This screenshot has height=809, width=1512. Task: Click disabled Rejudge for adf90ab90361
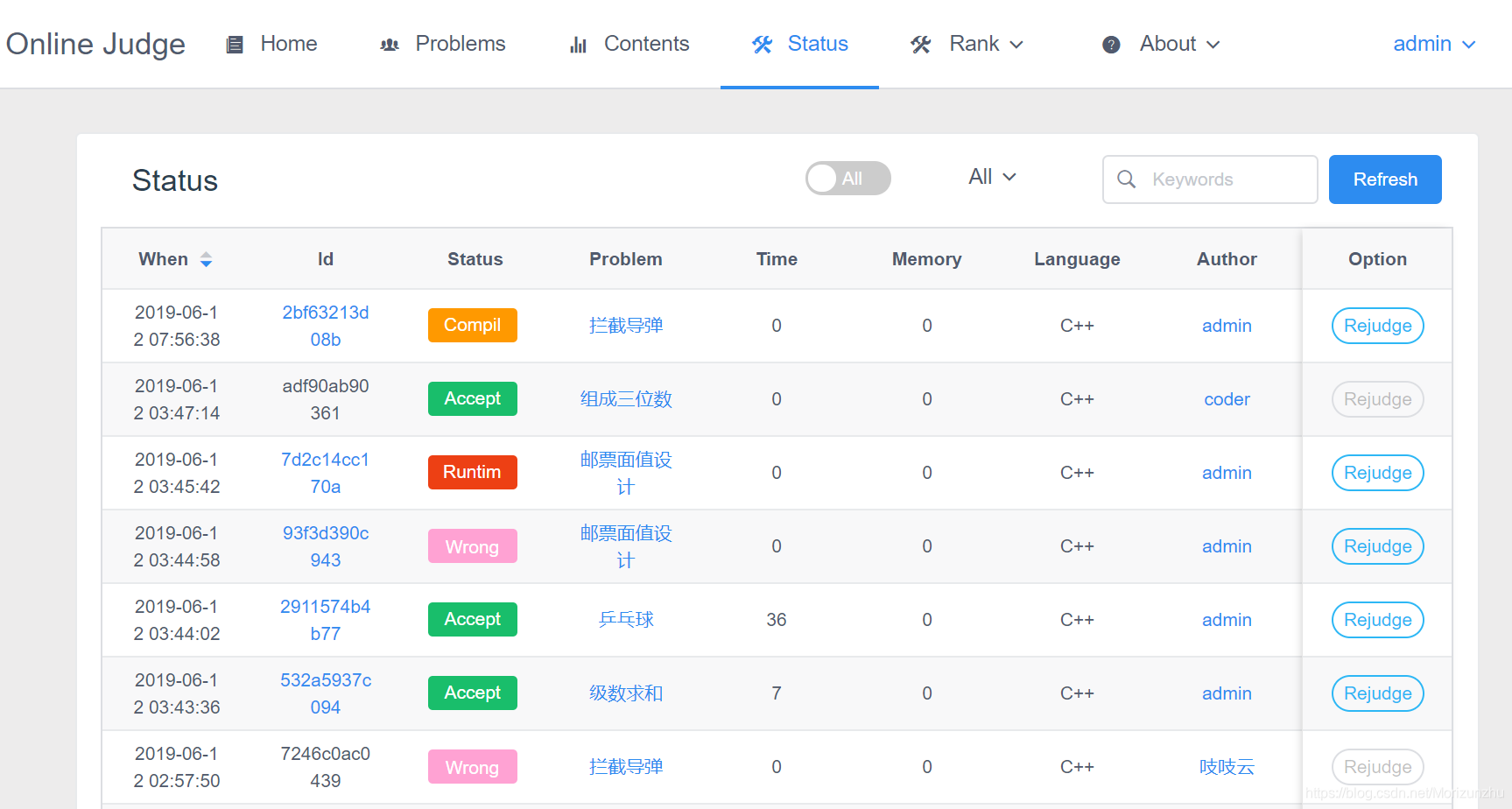1377,399
